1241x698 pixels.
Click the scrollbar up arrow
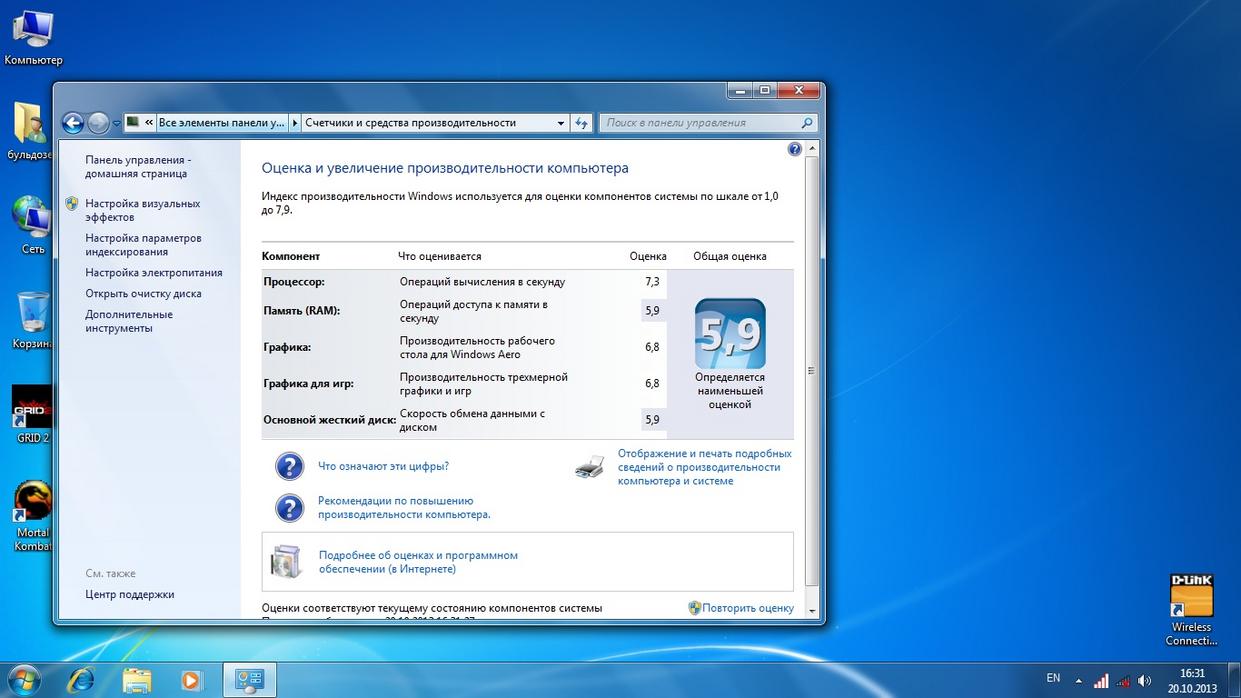coord(812,148)
